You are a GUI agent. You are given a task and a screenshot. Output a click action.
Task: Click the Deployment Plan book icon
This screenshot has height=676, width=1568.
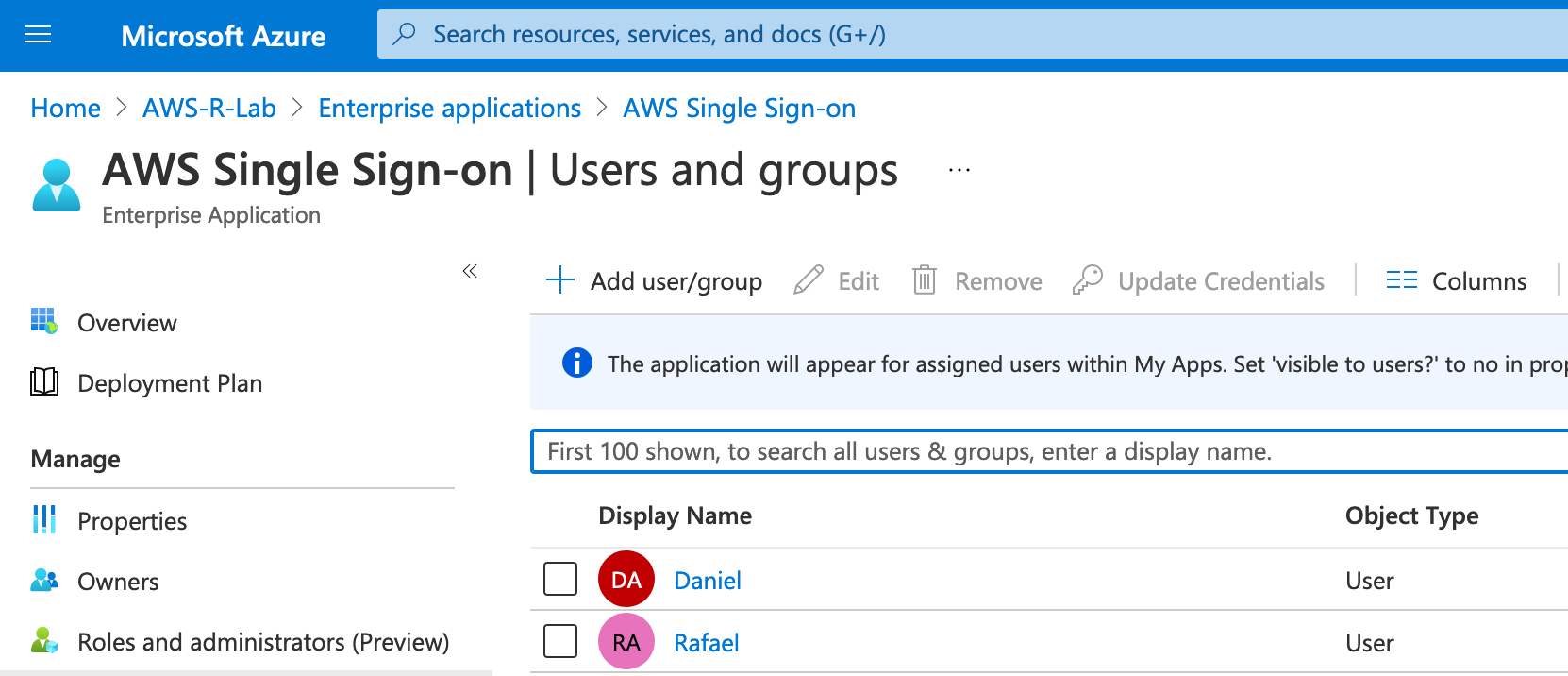click(44, 381)
